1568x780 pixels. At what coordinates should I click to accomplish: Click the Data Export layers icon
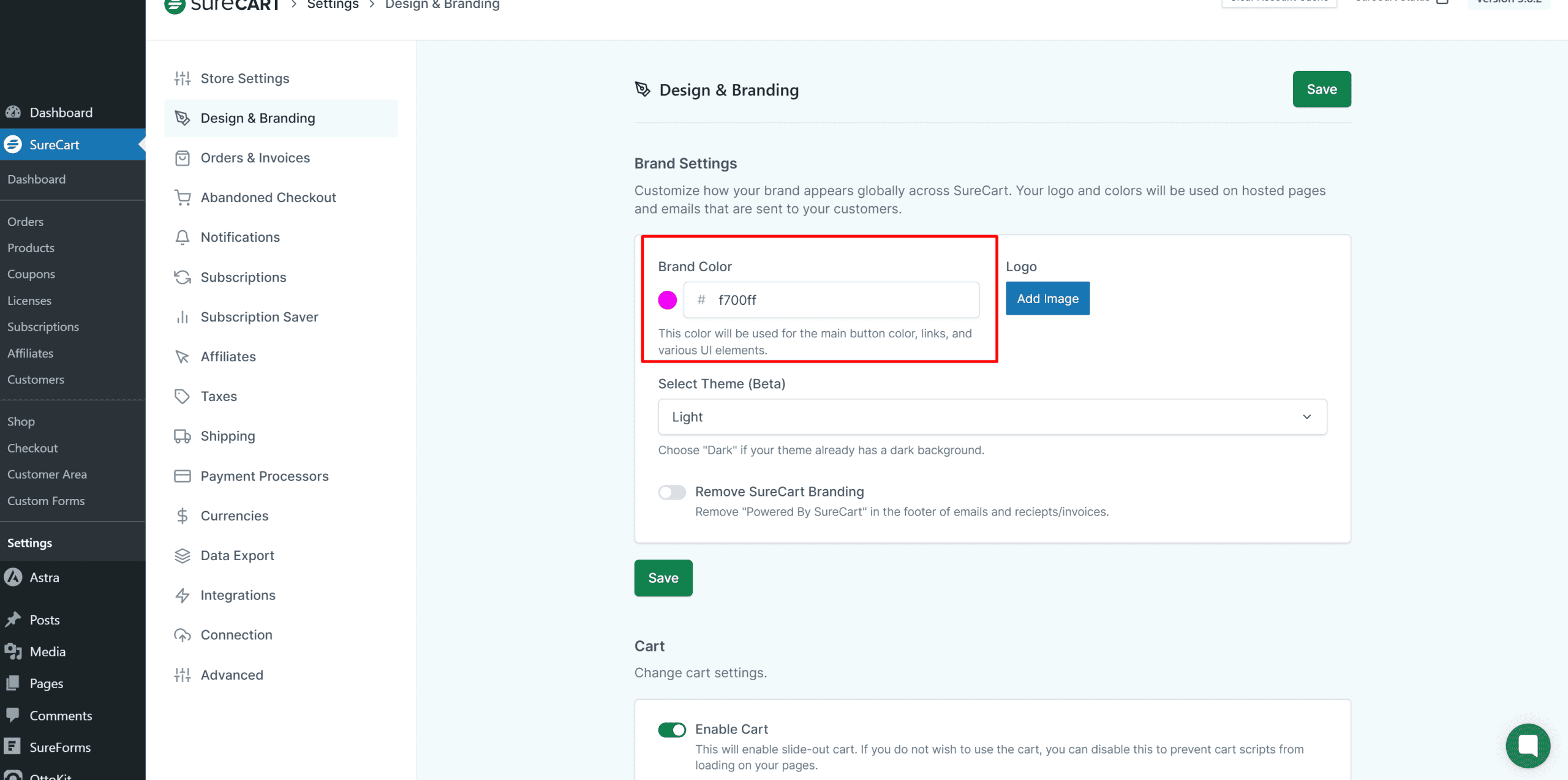coord(182,555)
